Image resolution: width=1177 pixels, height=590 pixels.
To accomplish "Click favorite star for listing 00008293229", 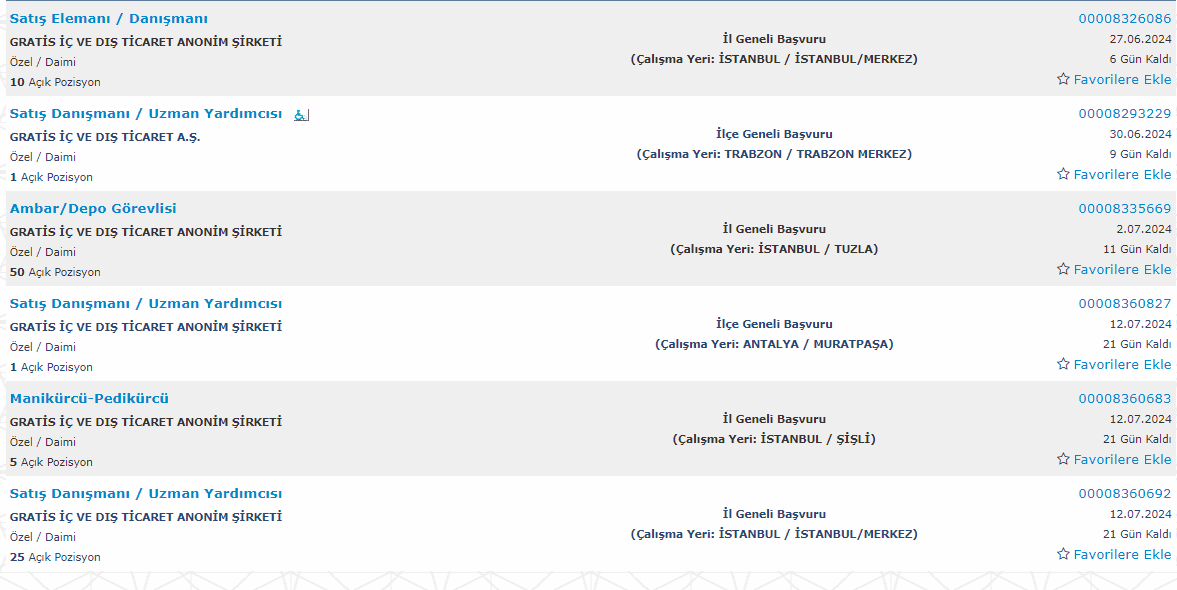I will pos(1063,174).
